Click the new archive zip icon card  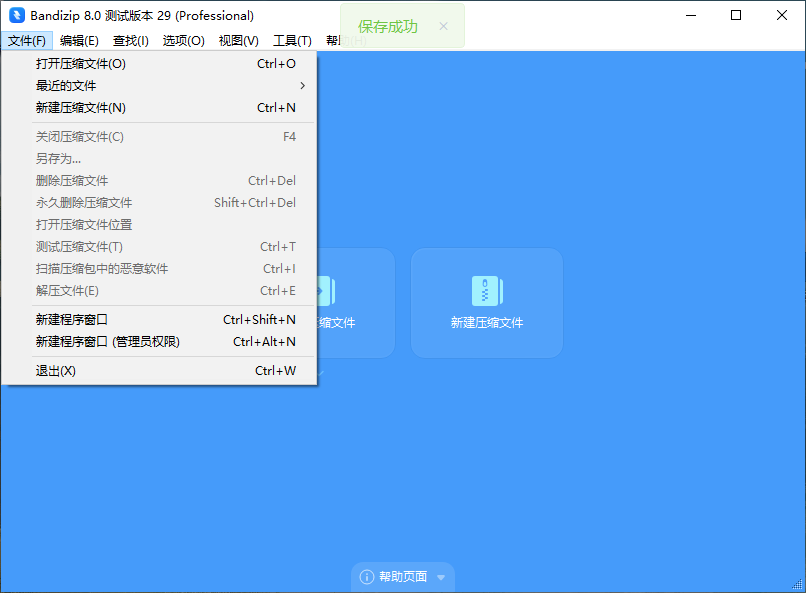tap(487, 303)
